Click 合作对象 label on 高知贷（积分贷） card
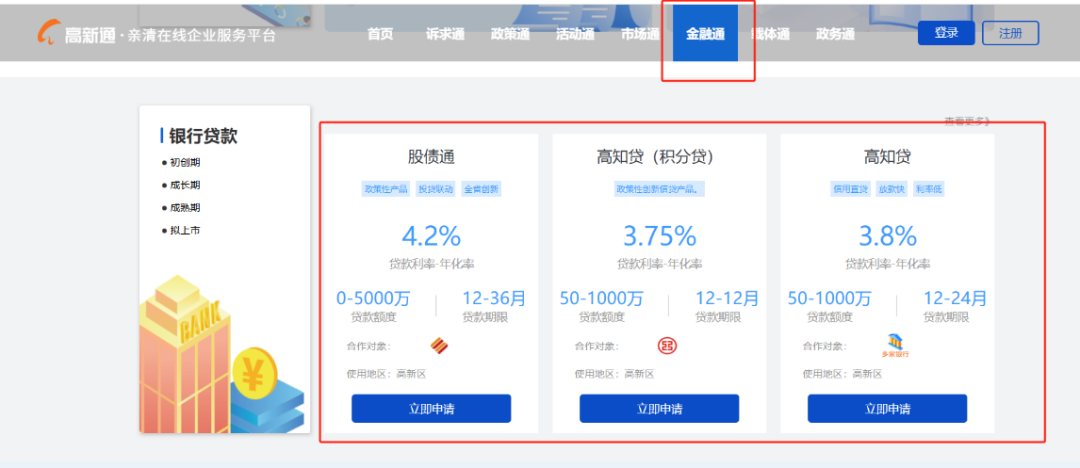1080x468 pixels. pos(597,346)
